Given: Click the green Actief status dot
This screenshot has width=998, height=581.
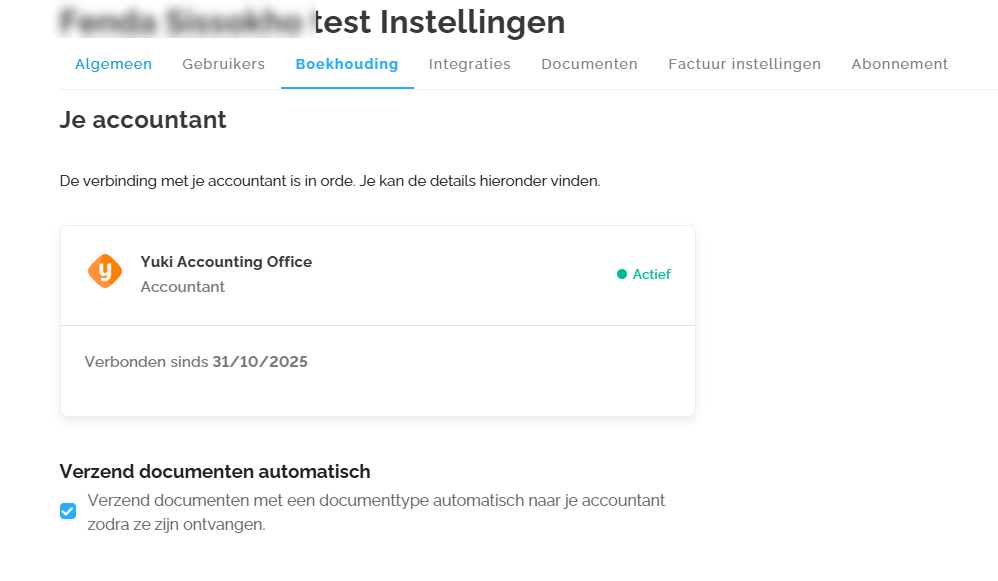Looking at the screenshot, I should coord(622,274).
